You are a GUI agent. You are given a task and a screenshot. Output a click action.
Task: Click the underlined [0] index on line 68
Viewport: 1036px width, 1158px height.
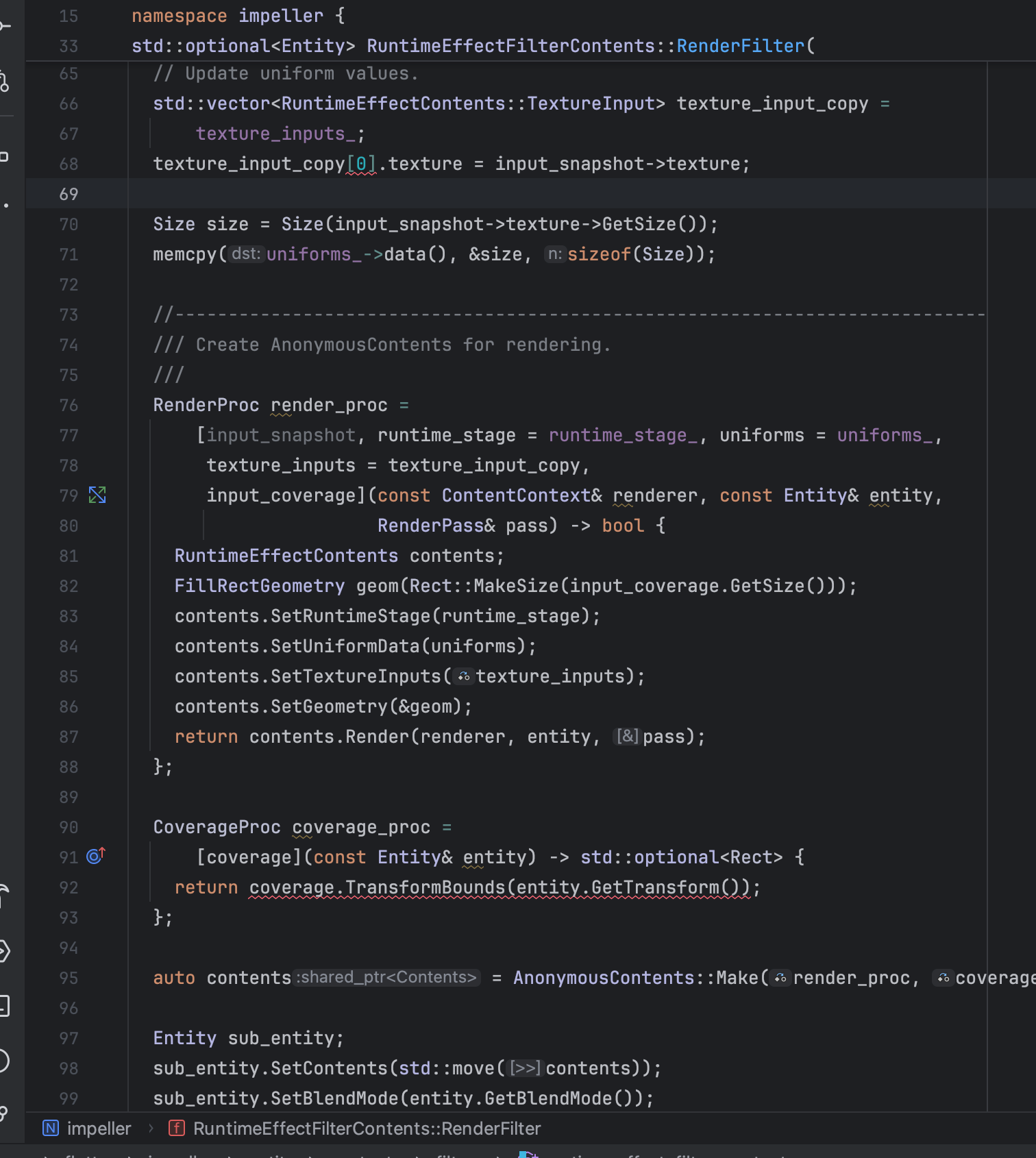click(361, 164)
